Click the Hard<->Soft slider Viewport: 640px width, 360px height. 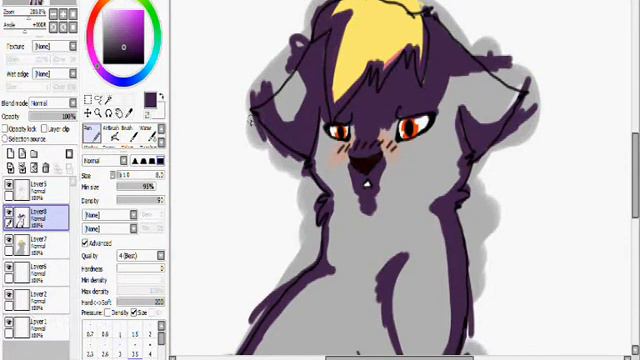click(141, 302)
